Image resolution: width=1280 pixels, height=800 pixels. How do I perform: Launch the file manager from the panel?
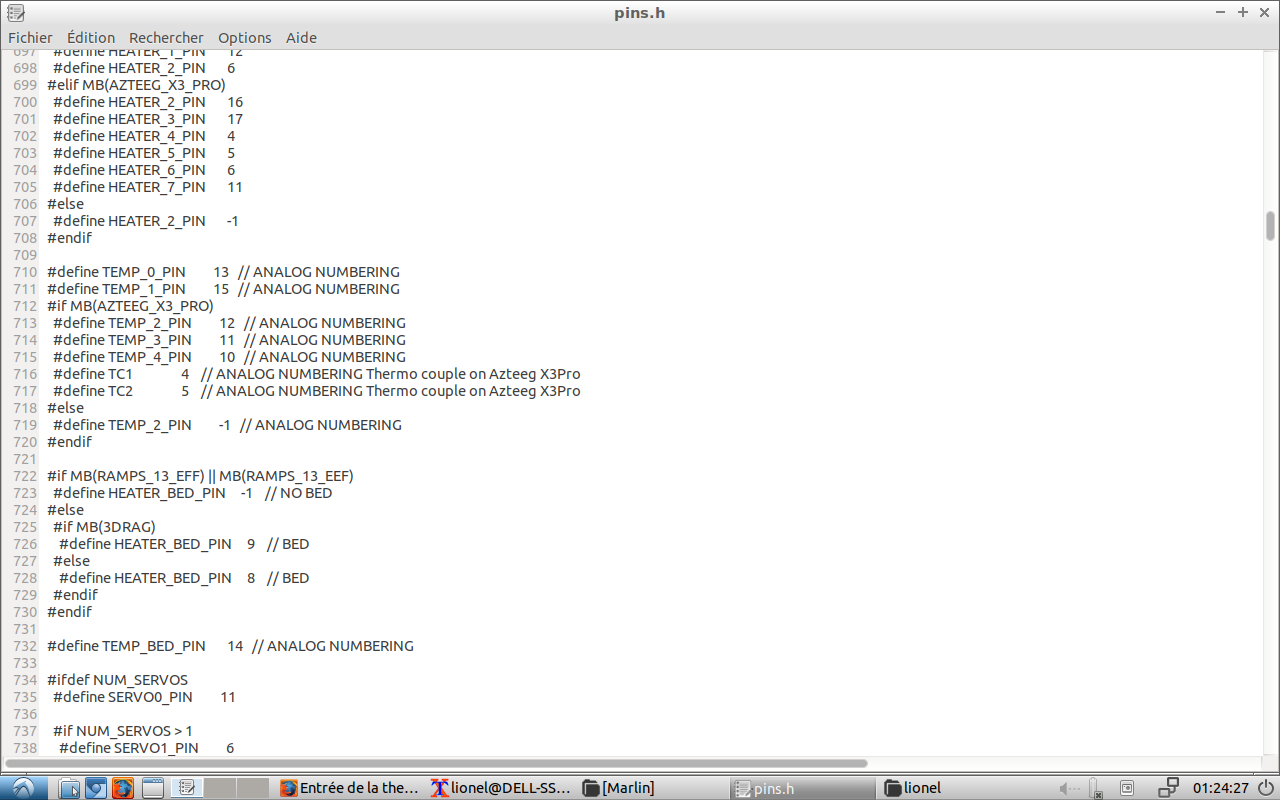click(69, 788)
